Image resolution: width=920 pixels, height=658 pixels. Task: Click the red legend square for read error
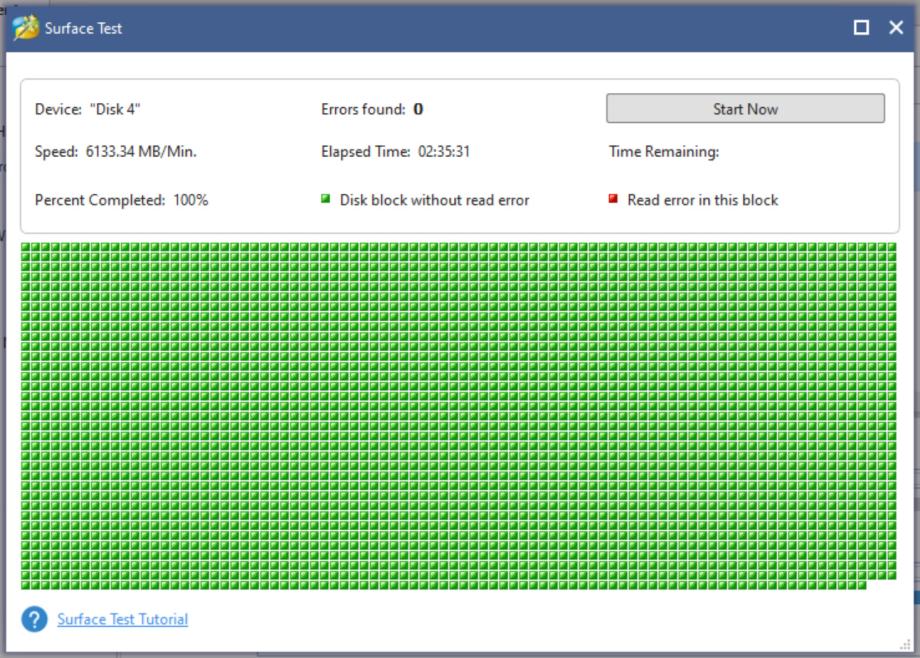coord(613,199)
